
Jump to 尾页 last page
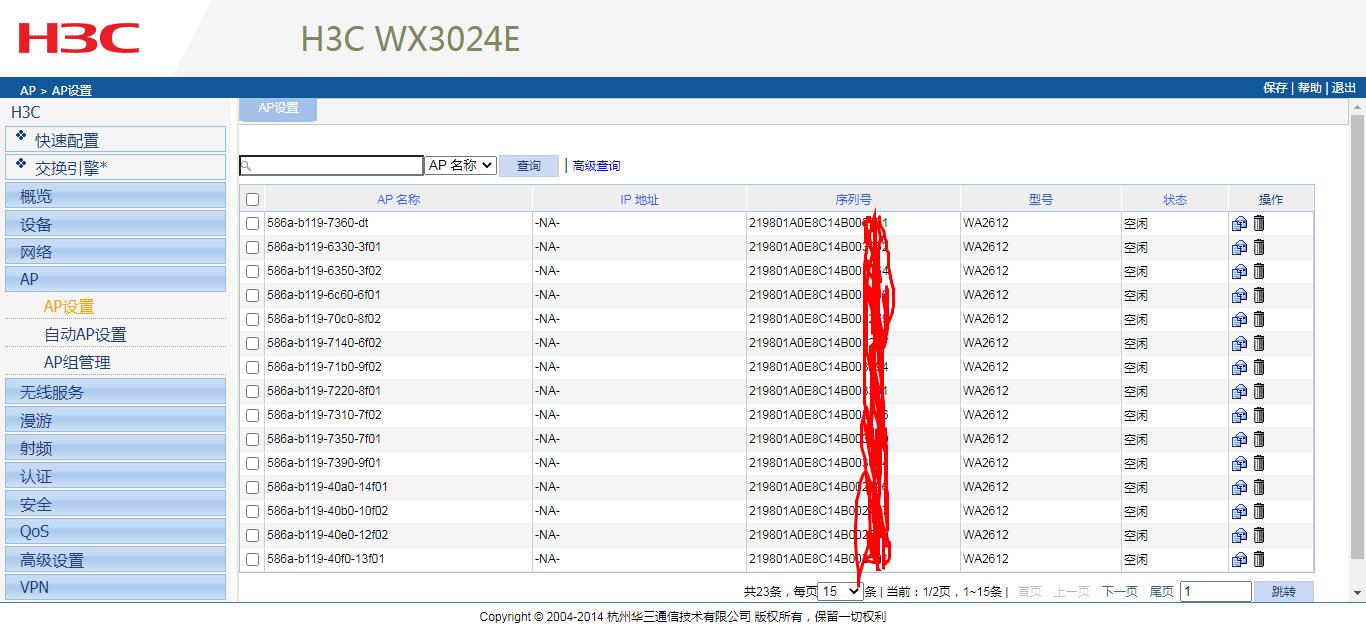pyautogui.click(x=1162, y=592)
